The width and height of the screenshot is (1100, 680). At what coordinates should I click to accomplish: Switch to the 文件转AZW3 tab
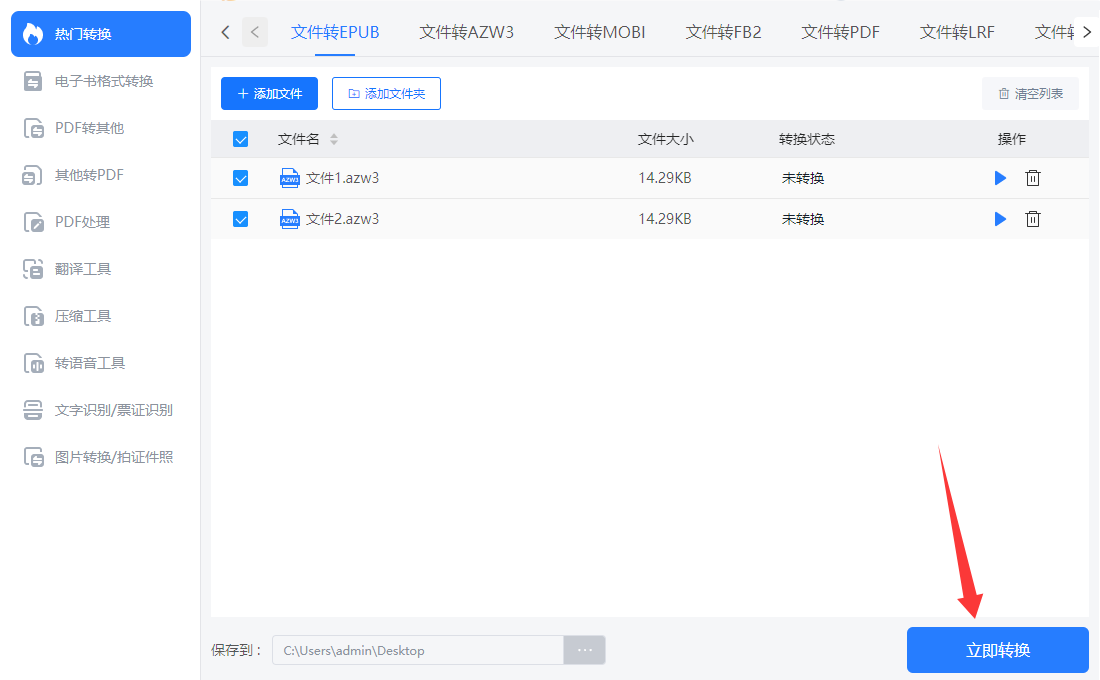(467, 32)
